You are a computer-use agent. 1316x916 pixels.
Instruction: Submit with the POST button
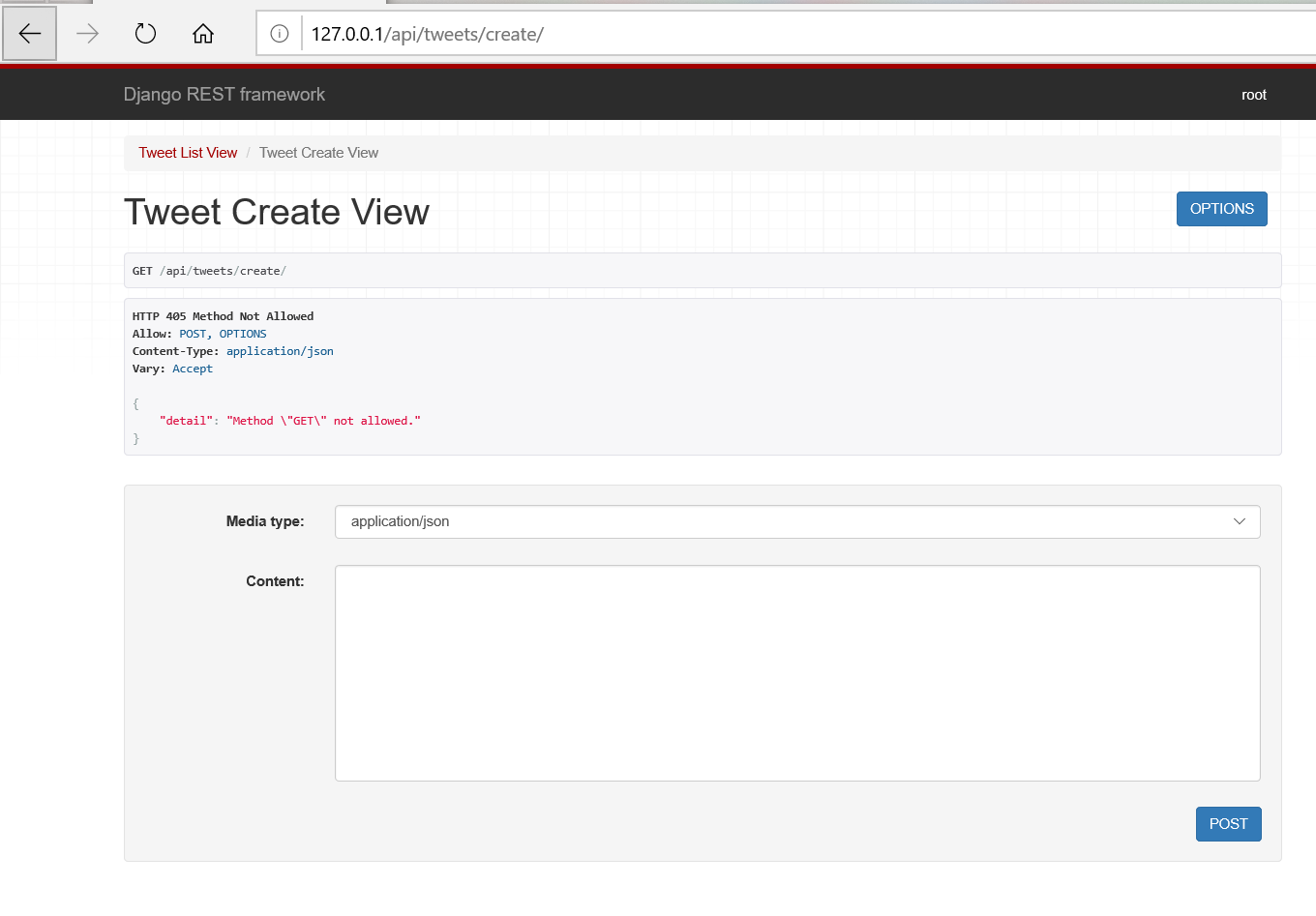pyautogui.click(x=1229, y=824)
